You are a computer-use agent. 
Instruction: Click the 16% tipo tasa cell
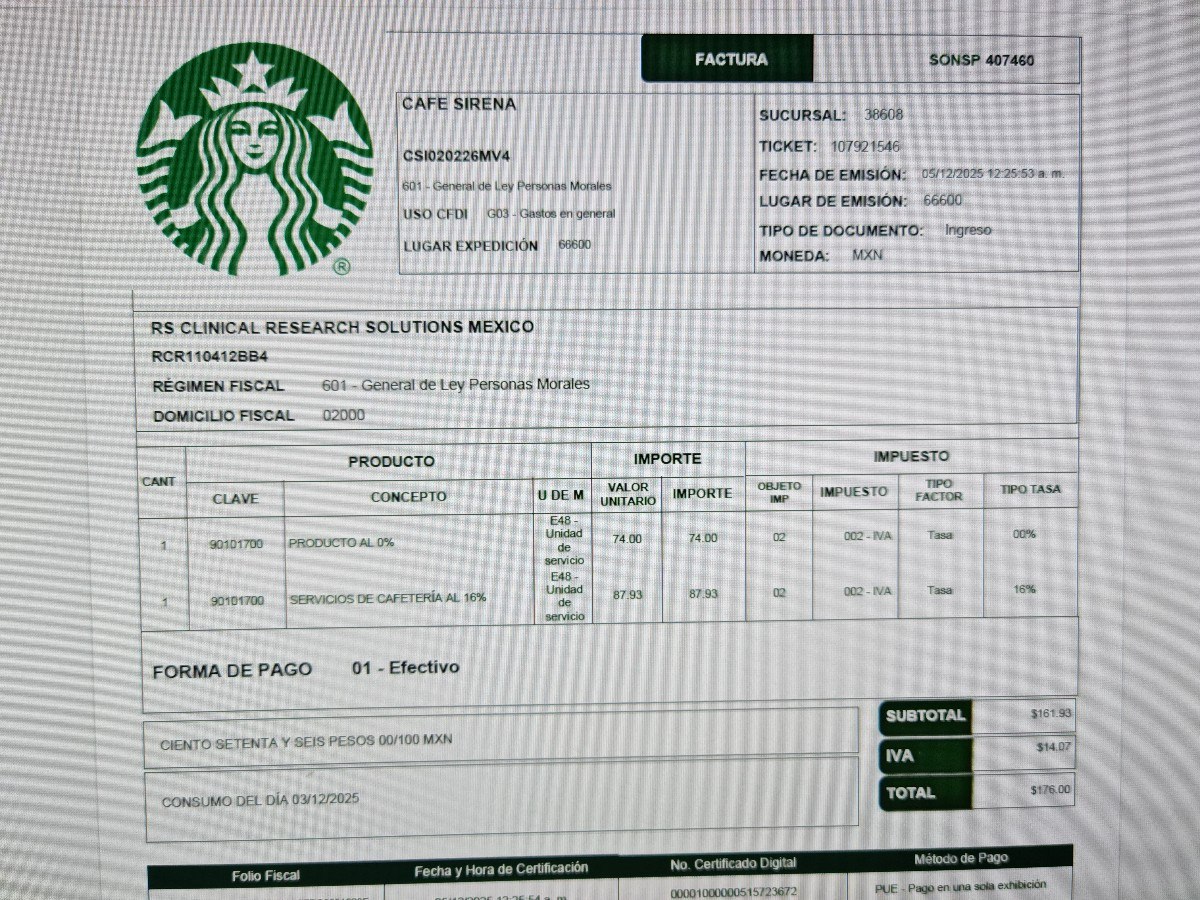pyautogui.click(x=1024, y=590)
